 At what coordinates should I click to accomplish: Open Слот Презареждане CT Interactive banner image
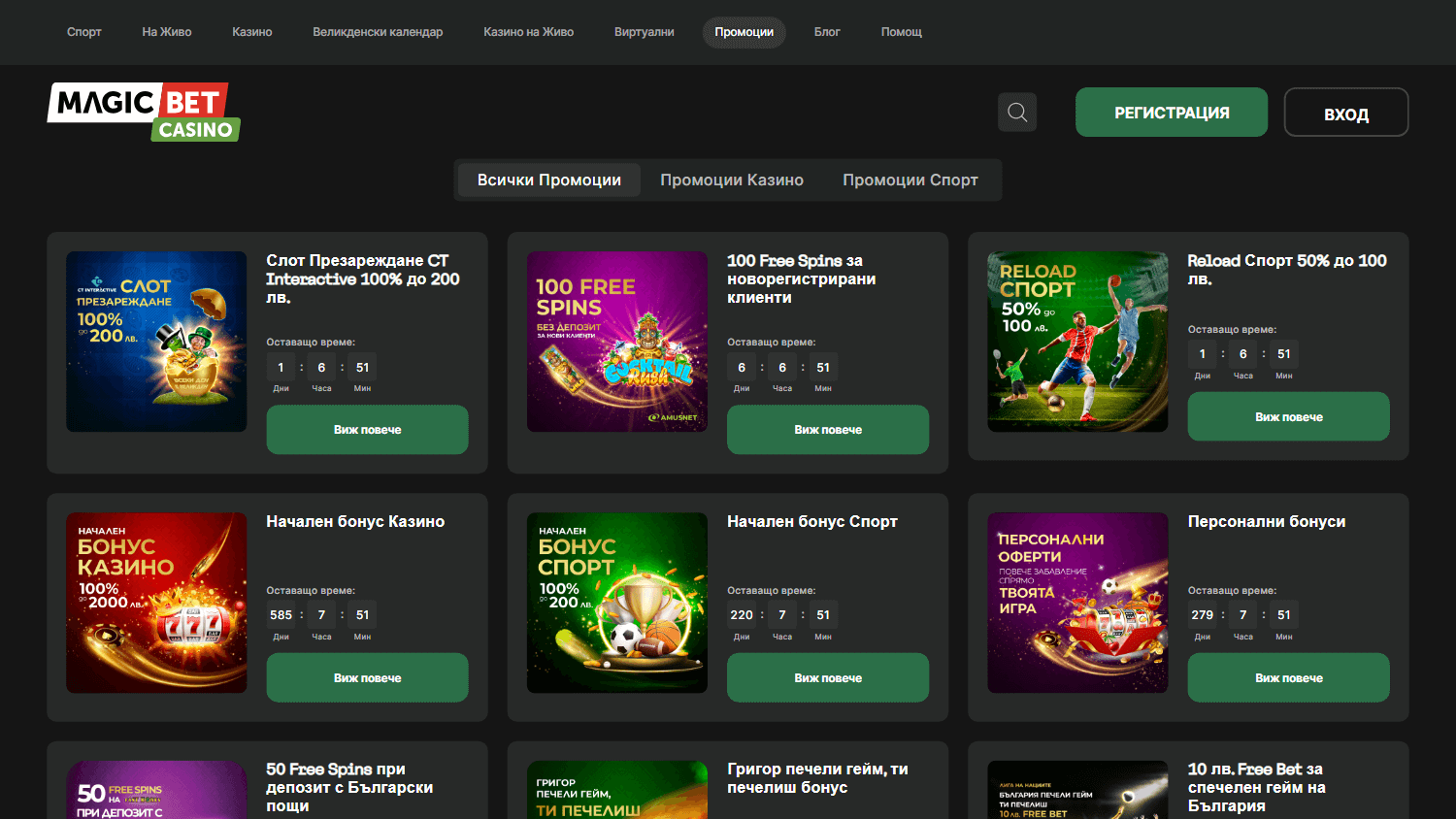pyautogui.click(x=156, y=342)
